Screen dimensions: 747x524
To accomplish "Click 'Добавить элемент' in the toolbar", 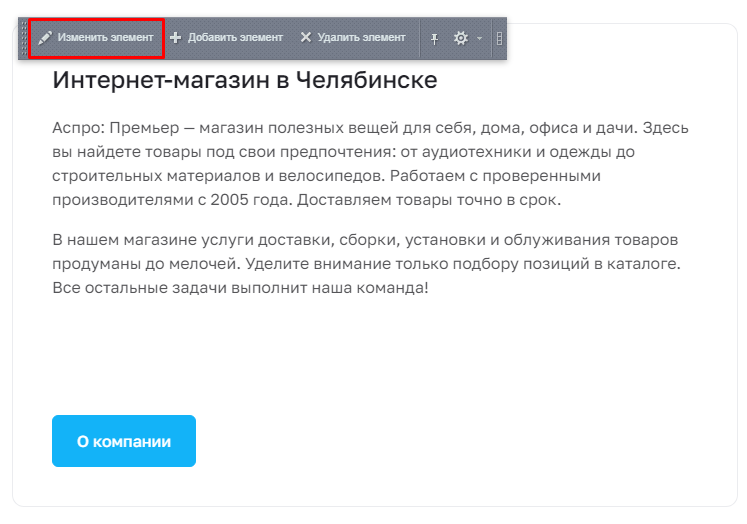I will pyautogui.click(x=226, y=38).
